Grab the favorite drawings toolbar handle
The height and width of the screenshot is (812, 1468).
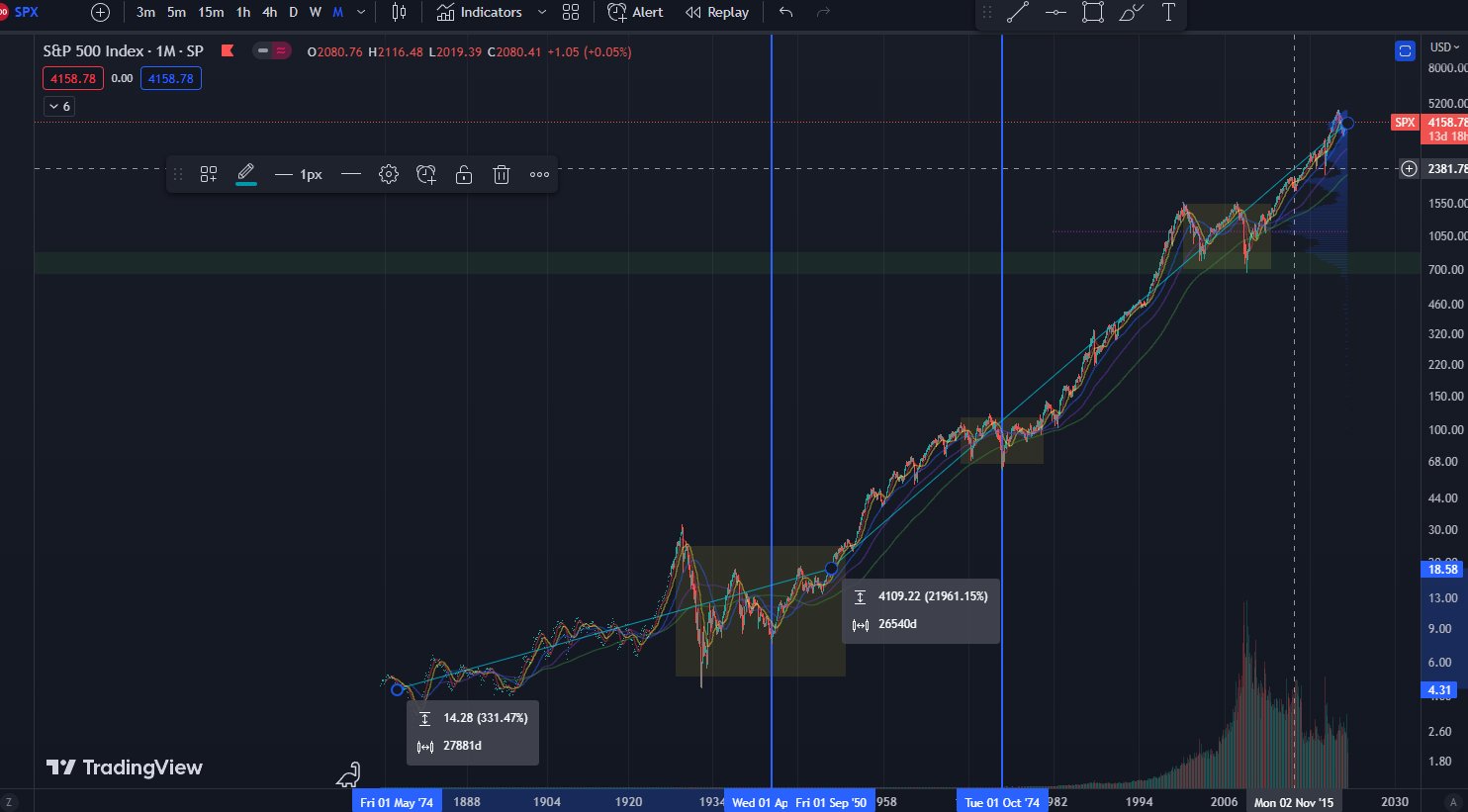(986, 13)
